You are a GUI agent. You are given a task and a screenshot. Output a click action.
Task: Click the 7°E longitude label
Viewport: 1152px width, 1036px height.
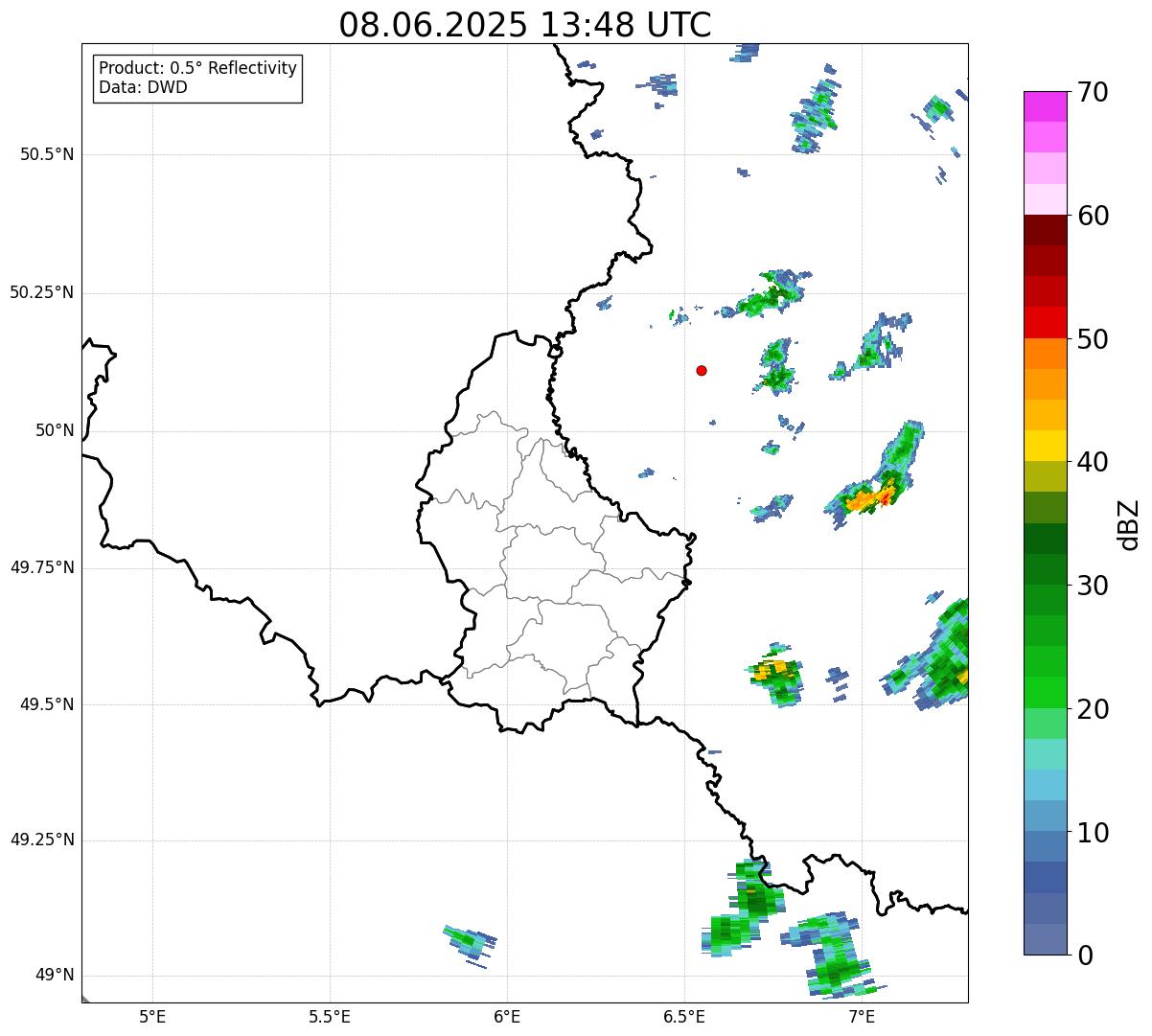tap(862, 1016)
